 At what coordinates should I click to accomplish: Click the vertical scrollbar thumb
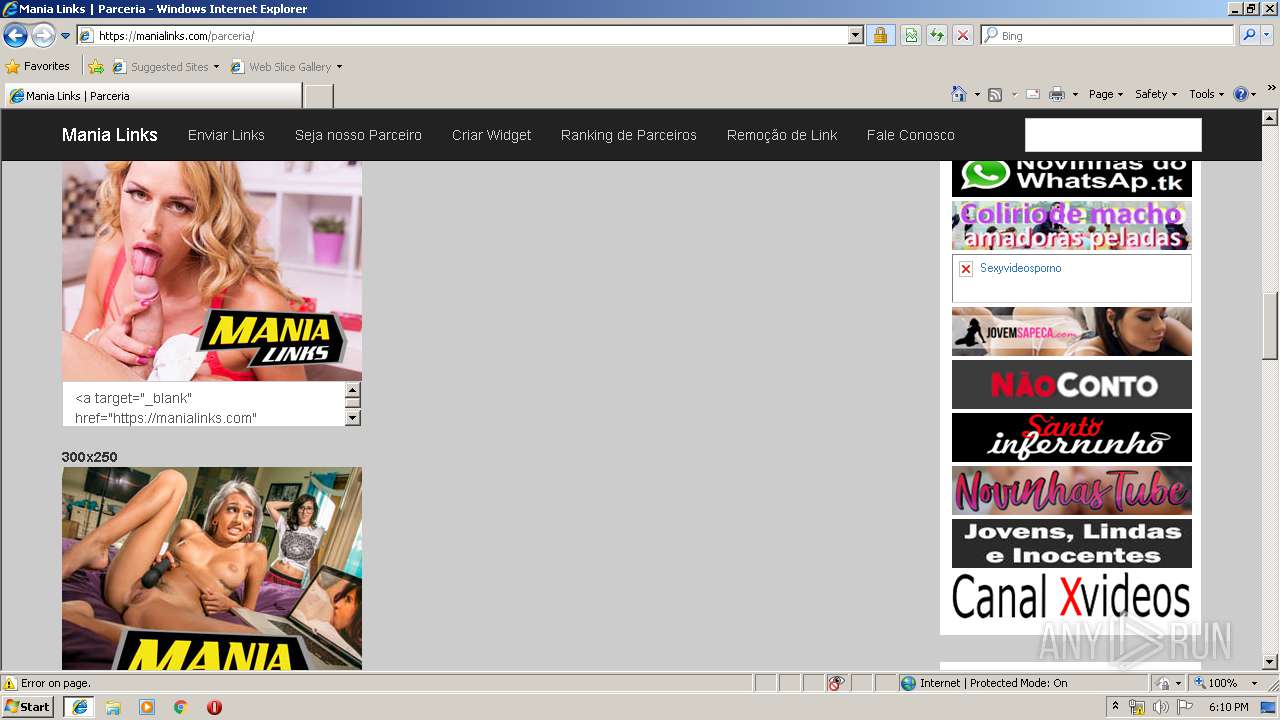pos(1270,325)
